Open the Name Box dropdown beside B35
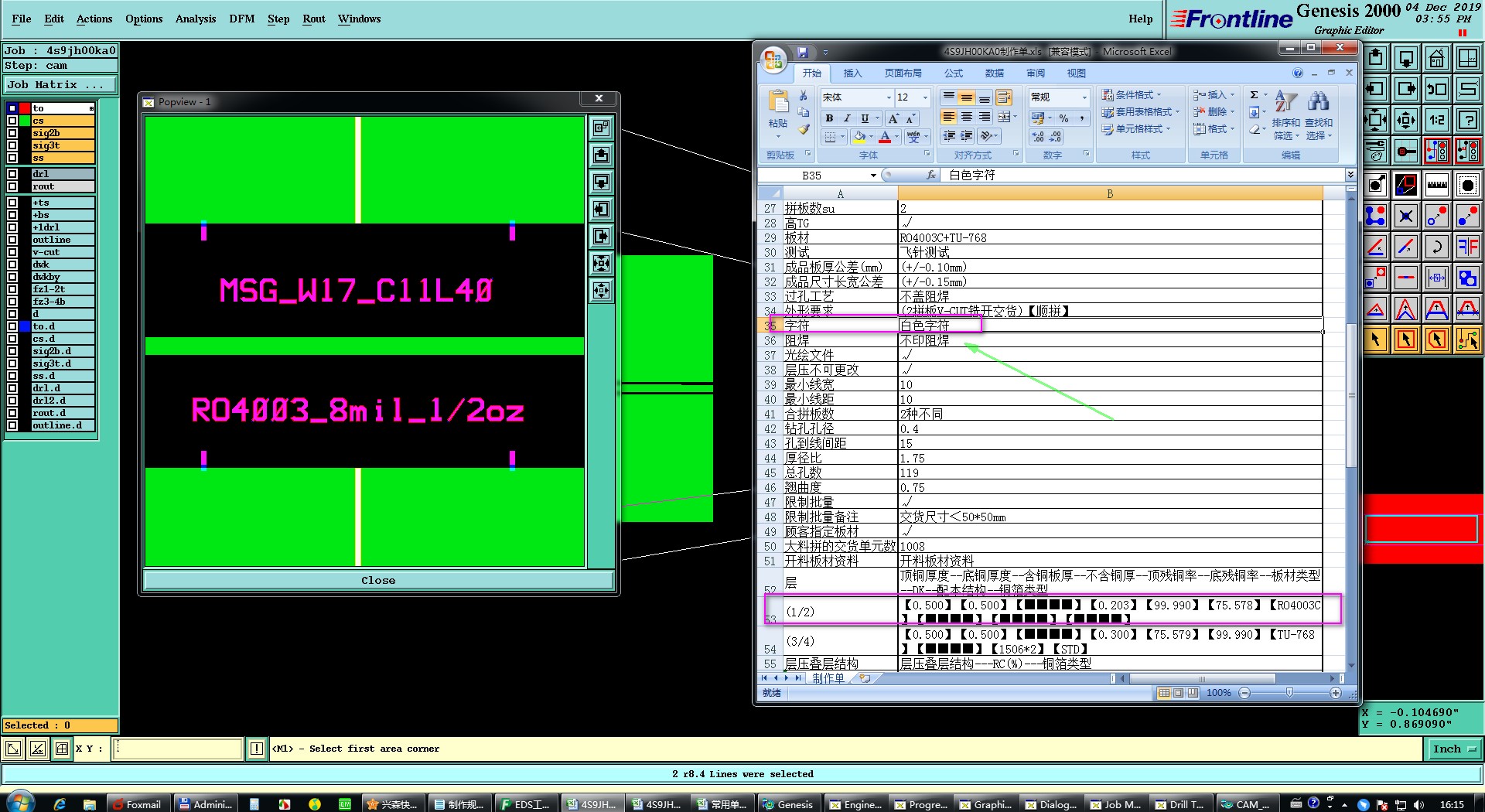1485x812 pixels. coord(873,176)
